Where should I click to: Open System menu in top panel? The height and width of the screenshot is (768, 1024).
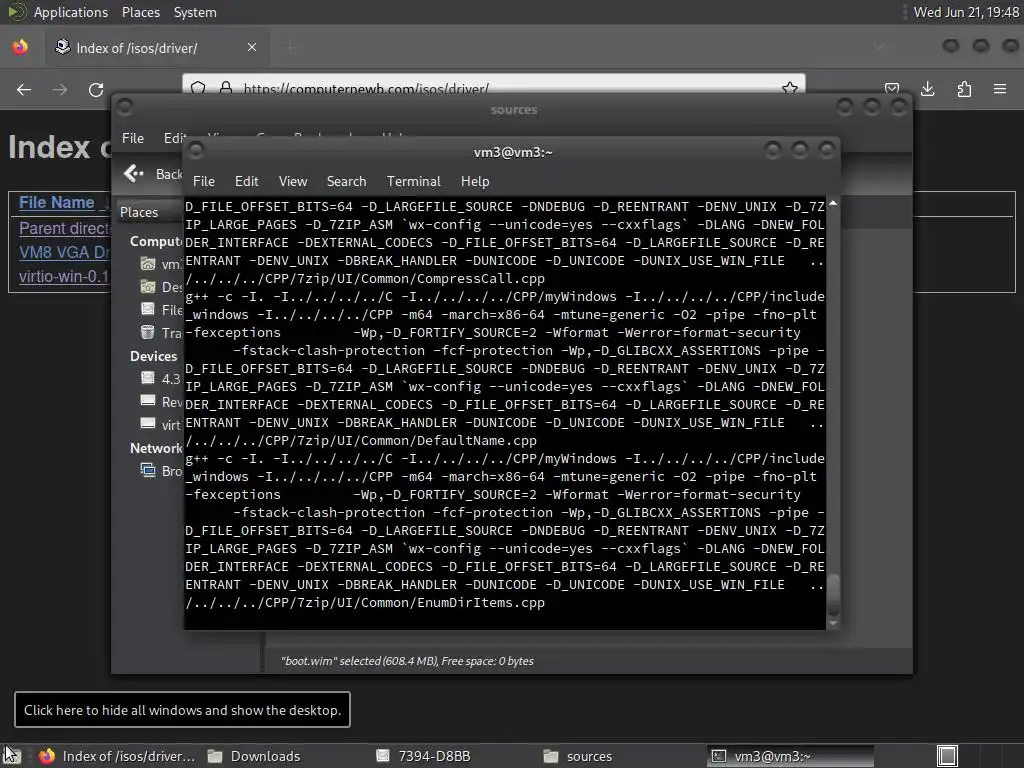195,12
